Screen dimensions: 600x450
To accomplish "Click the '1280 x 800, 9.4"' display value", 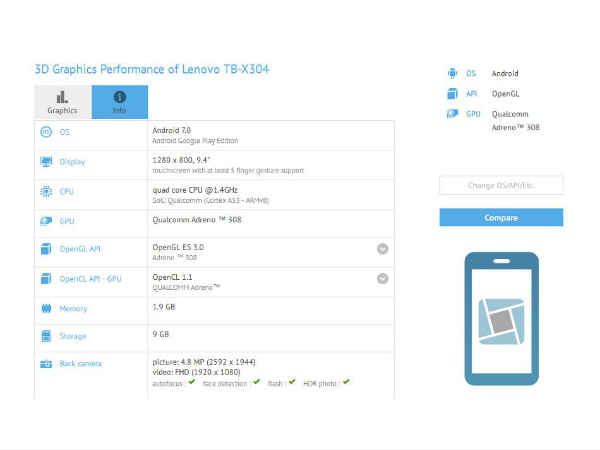I will (x=181, y=160).
